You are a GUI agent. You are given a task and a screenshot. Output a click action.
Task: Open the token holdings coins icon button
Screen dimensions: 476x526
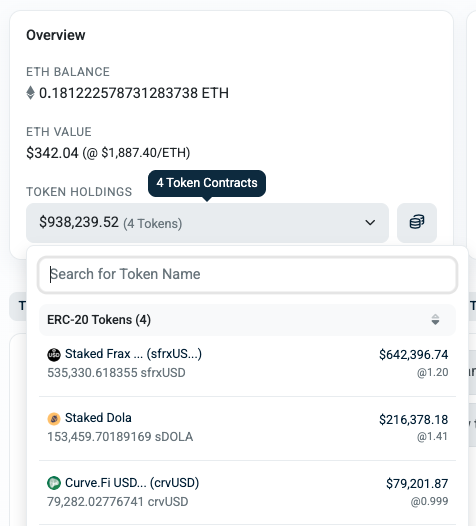tap(417, 223)
